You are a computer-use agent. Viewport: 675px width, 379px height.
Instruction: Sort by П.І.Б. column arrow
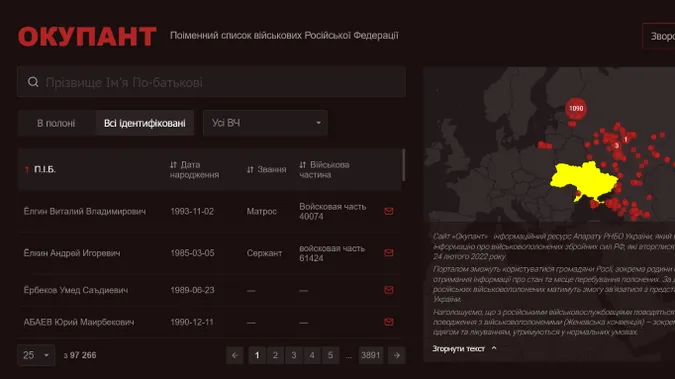27,169
